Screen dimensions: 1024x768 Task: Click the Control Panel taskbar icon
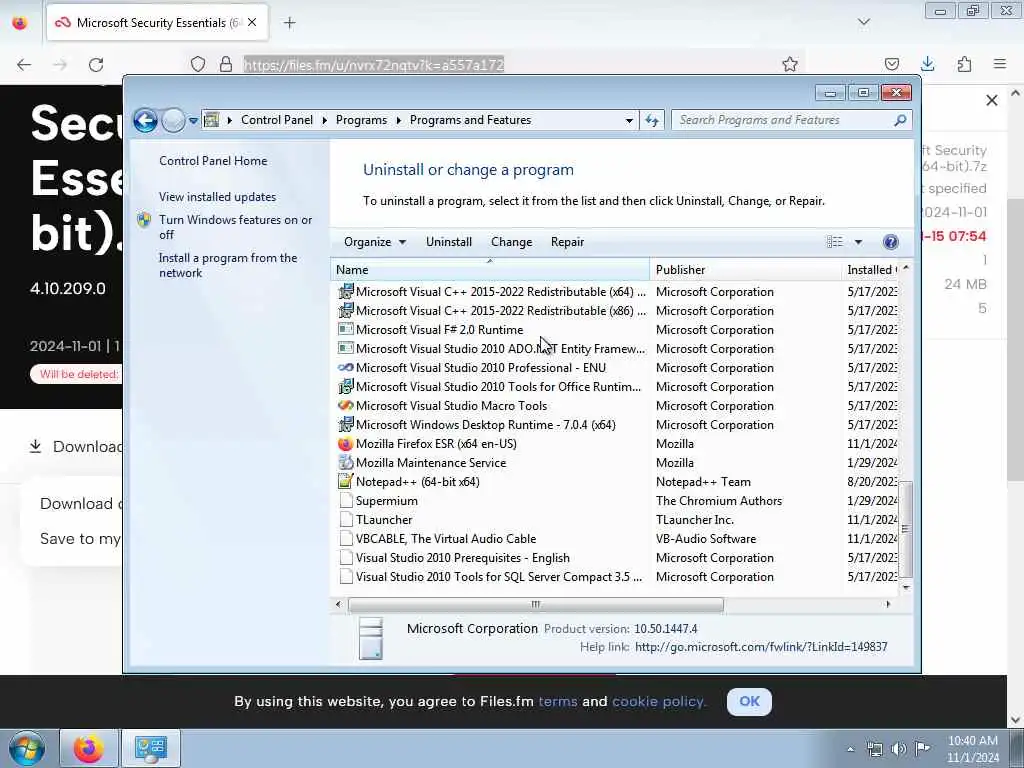coord(151,748)
